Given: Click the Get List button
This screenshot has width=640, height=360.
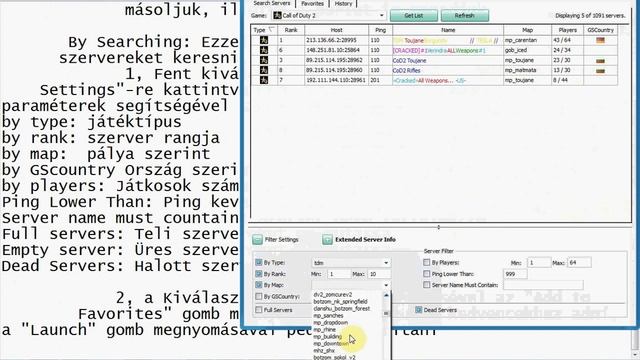Looking at the screenshot, I should (413, 16).
